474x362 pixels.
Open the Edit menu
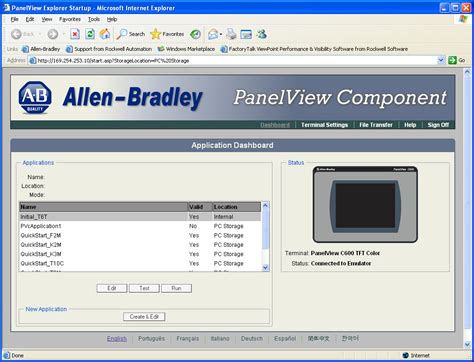click(30, 19)
